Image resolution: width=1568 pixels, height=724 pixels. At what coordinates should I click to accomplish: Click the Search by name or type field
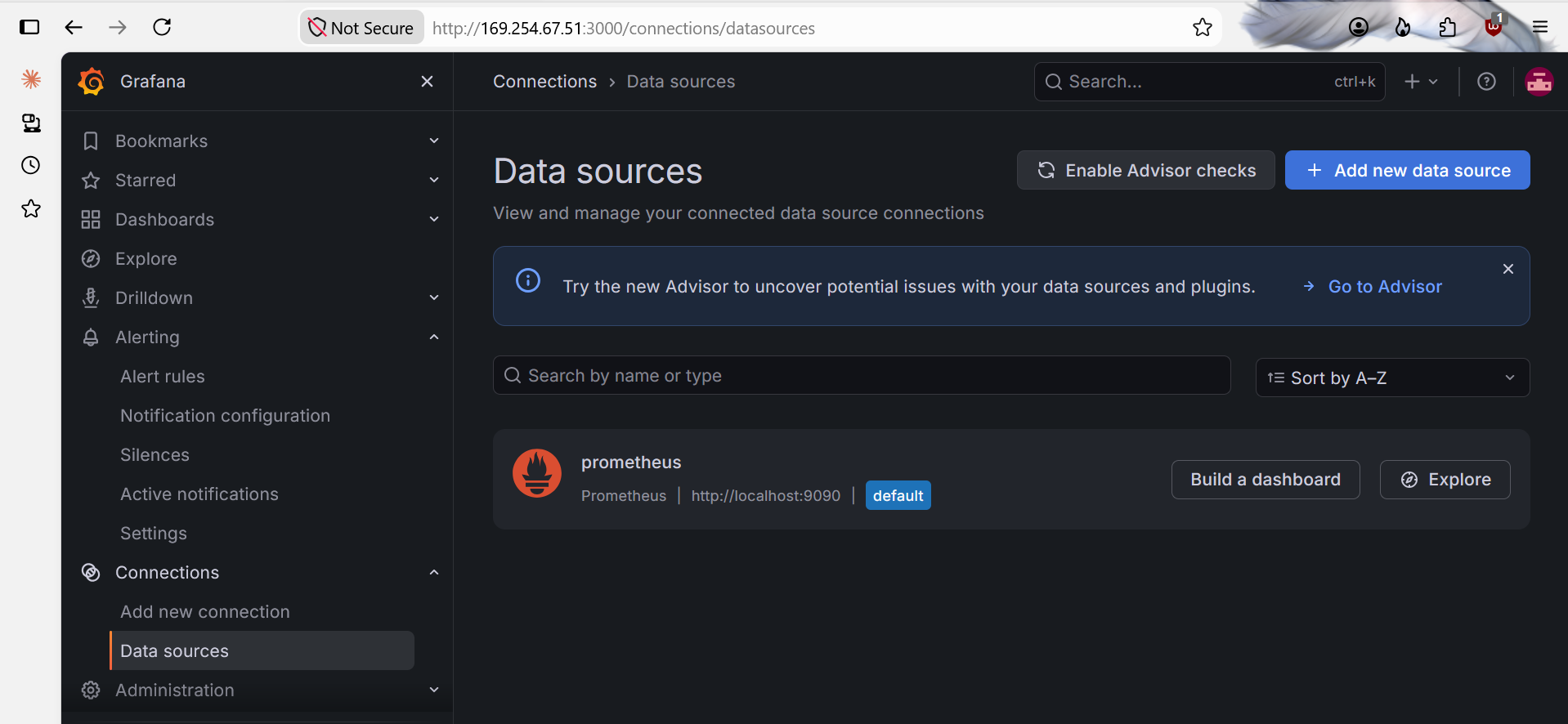point(862,375)
